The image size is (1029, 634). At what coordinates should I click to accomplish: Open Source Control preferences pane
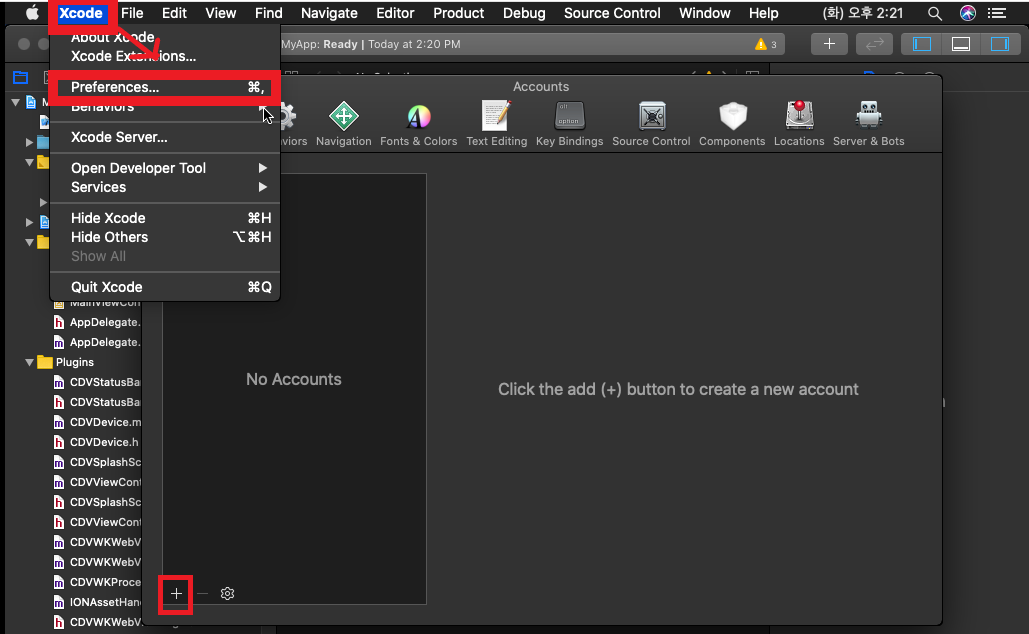point(651,124)
